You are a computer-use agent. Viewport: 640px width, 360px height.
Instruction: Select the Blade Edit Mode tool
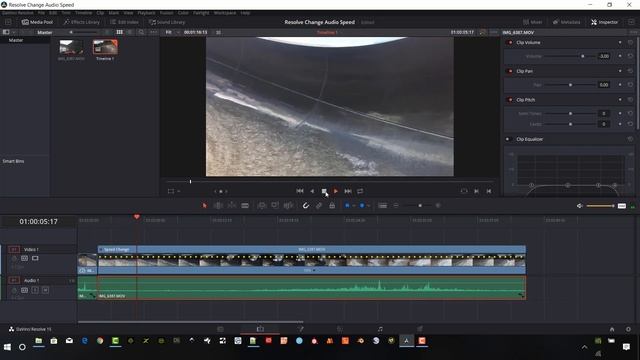pos(245,206)
